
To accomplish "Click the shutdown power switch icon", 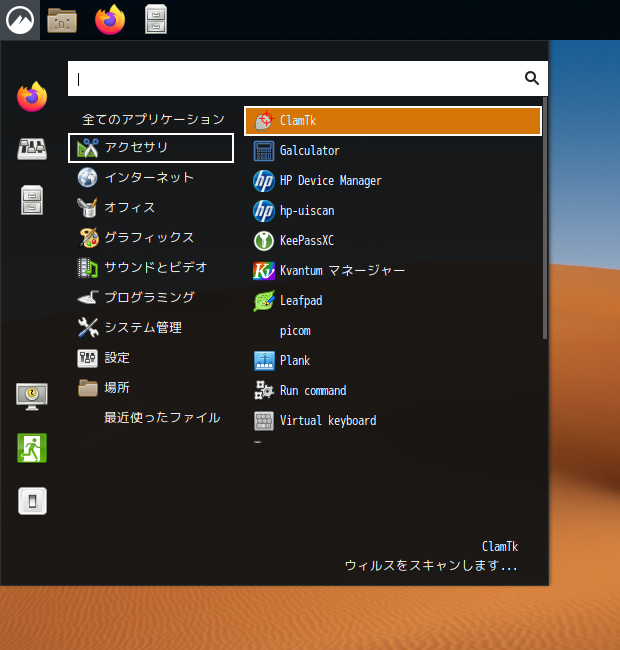I will (x=32, y=501).
